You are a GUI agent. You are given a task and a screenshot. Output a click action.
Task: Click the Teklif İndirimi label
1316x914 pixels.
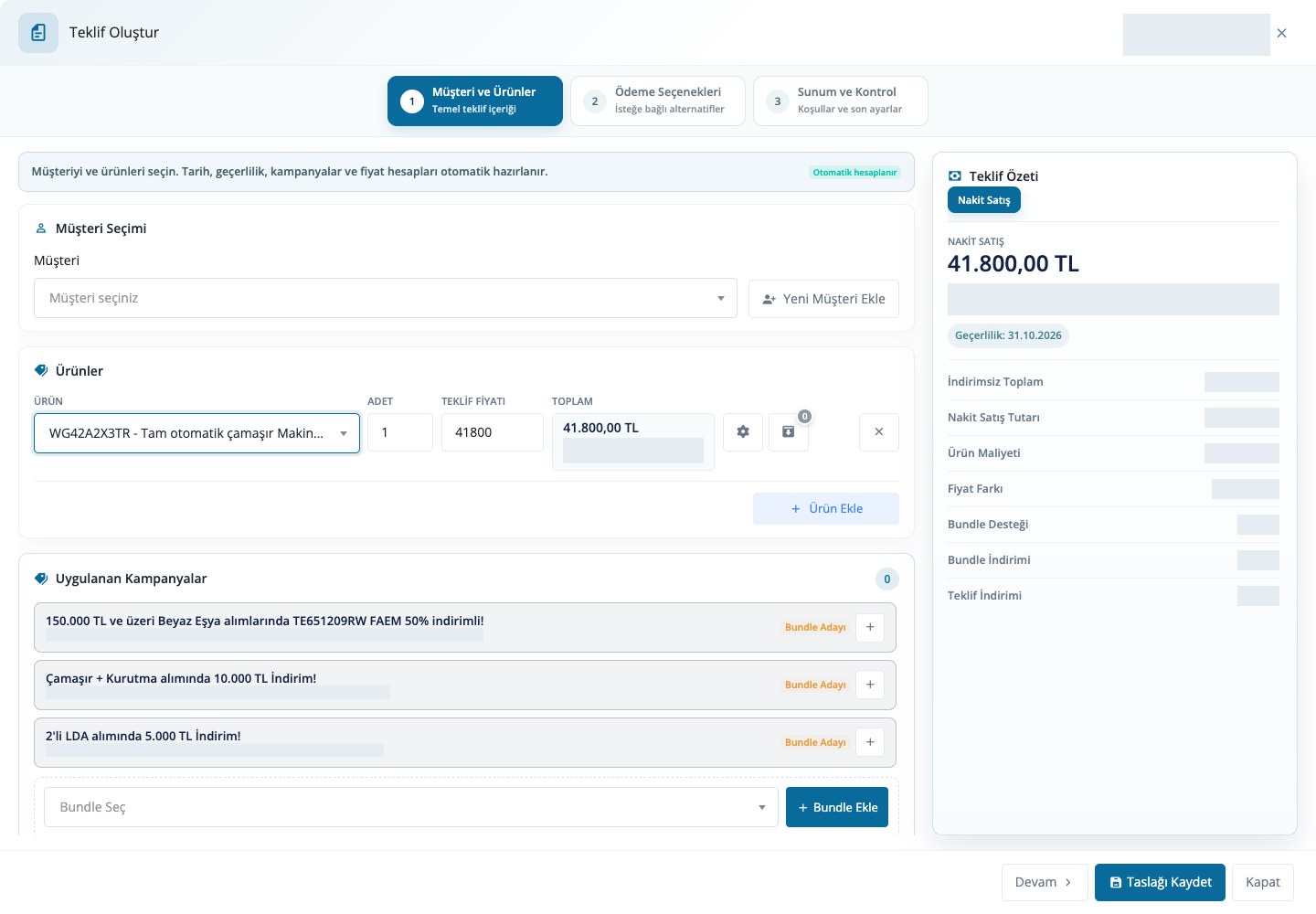tap(984, 596)
